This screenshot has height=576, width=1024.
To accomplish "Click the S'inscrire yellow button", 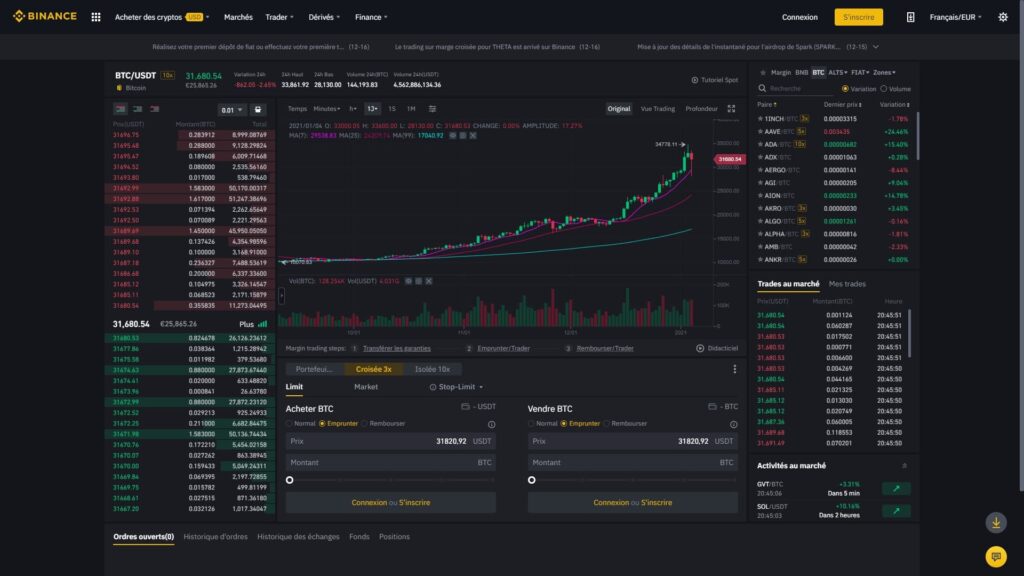I will point(858,17).
